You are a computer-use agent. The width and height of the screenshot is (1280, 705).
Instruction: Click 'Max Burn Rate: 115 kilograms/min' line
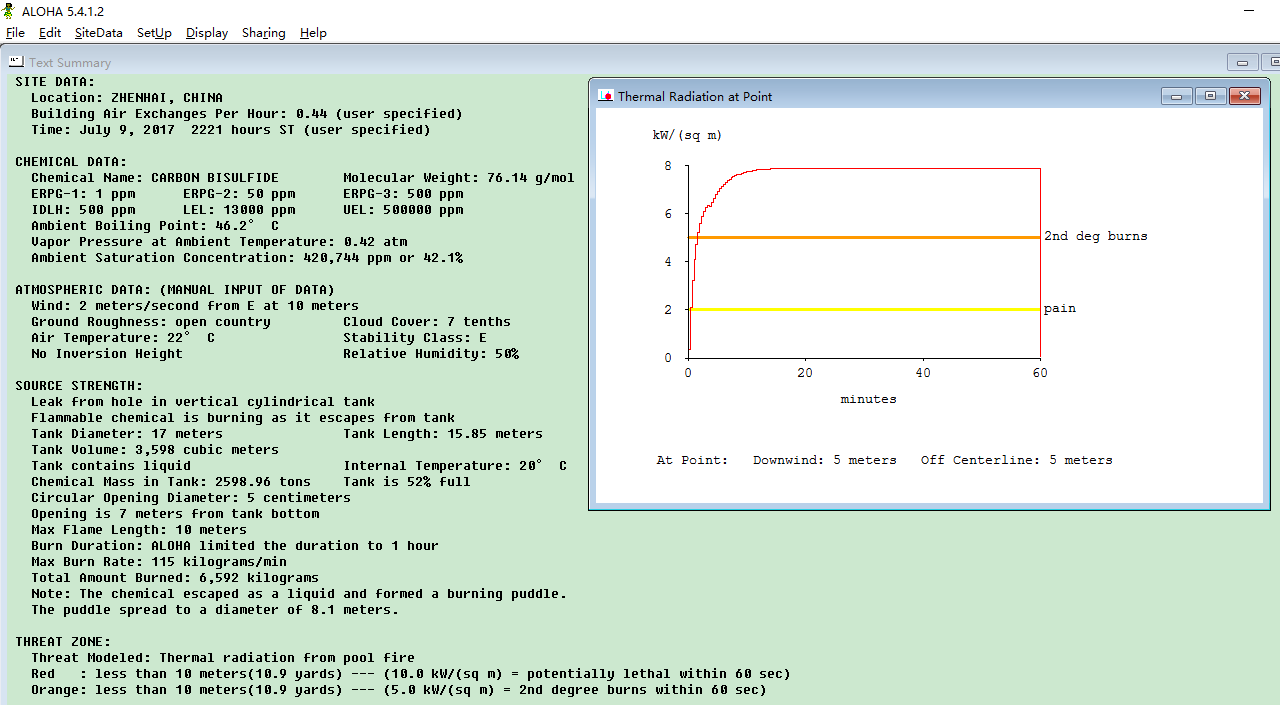click(159, 562)
